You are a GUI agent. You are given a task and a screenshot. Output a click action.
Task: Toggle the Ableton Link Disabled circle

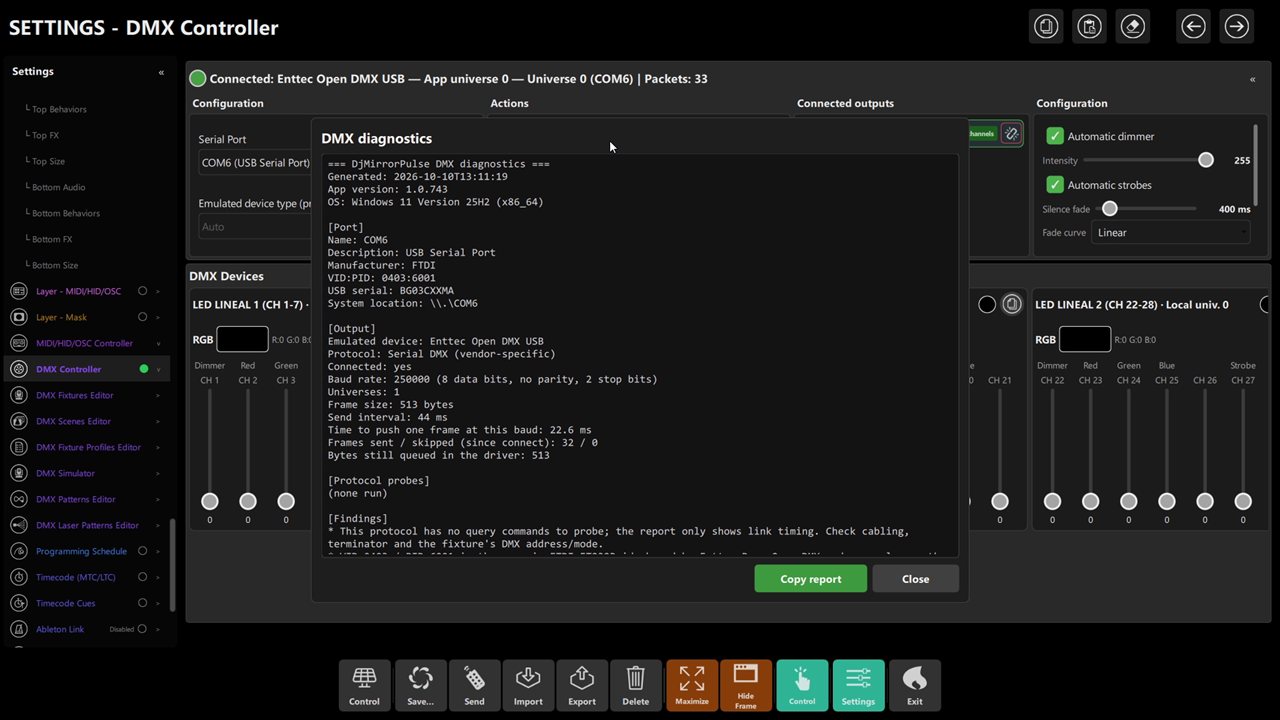(142, 629)
